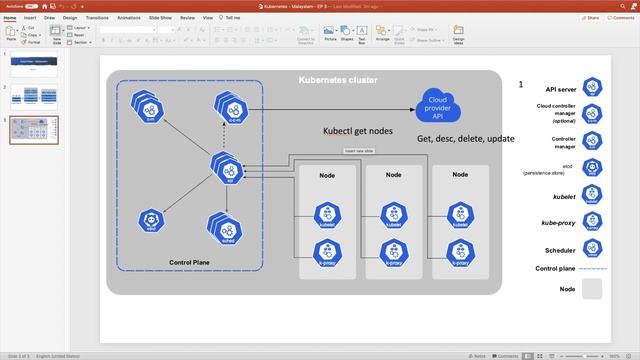This screenshot has height=360, width=640.
Task: Select the kube-proxy legend icon
Action: [592, 221]
